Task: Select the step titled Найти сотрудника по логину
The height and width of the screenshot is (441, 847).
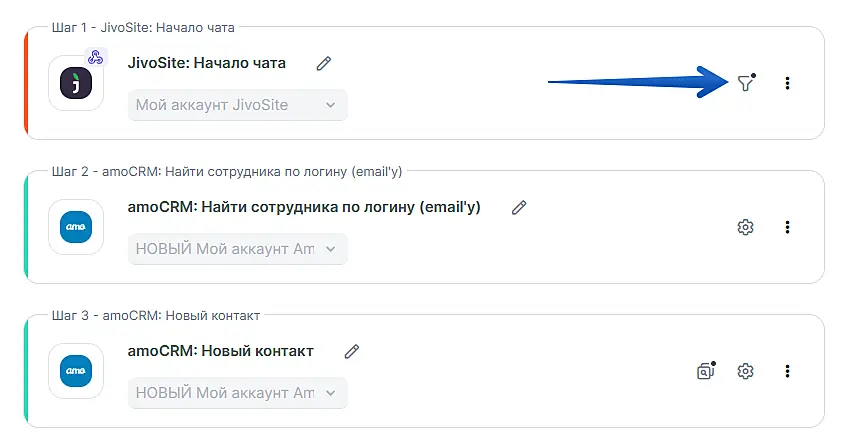Action: 305,207
